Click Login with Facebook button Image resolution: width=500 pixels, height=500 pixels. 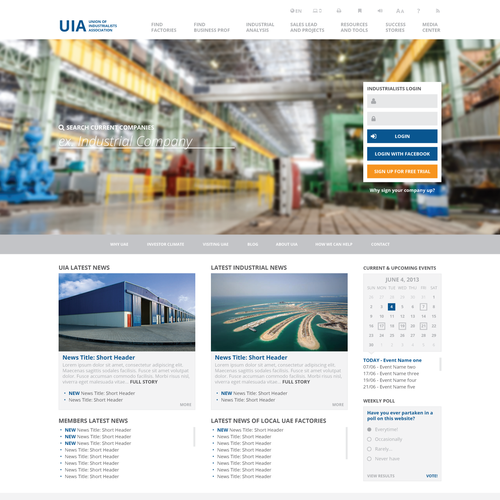pos(402,154)
